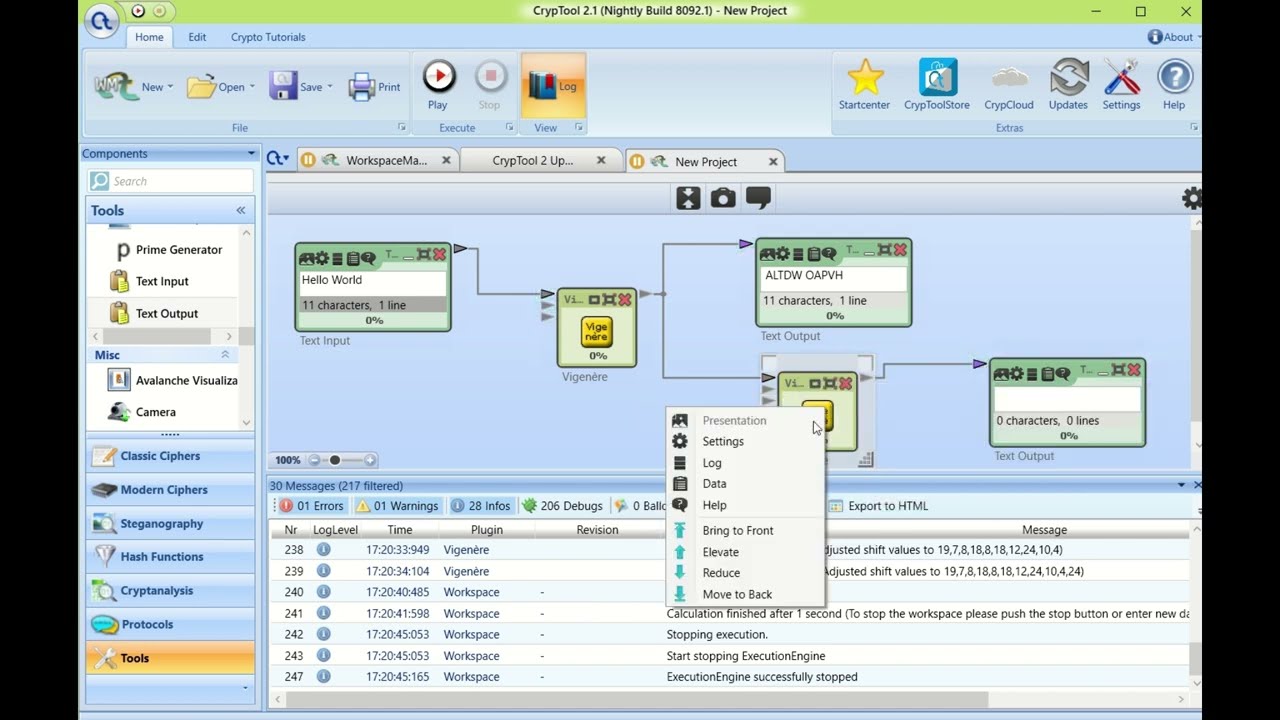The width and height of the screenshot is (1280, 720).
Task: Toggle the Log view button
Action: point(553,86)
